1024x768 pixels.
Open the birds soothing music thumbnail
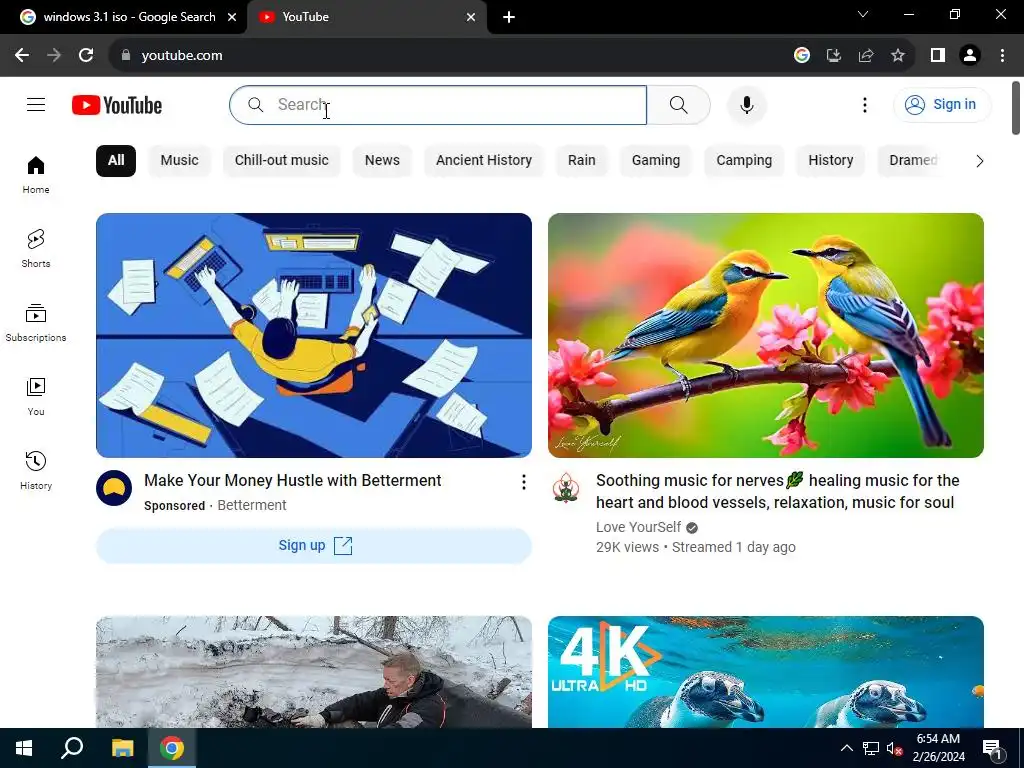pos(765,335)
